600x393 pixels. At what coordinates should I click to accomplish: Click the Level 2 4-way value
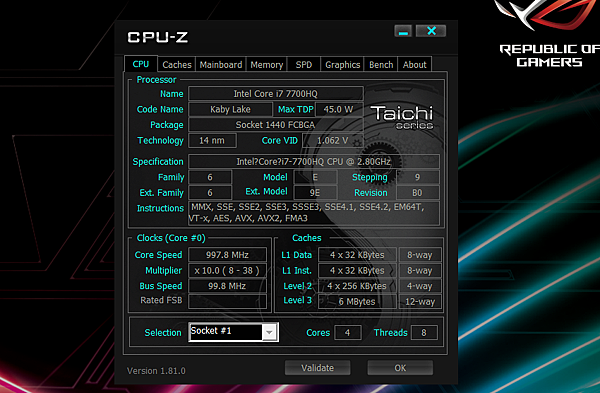[420, 286]
